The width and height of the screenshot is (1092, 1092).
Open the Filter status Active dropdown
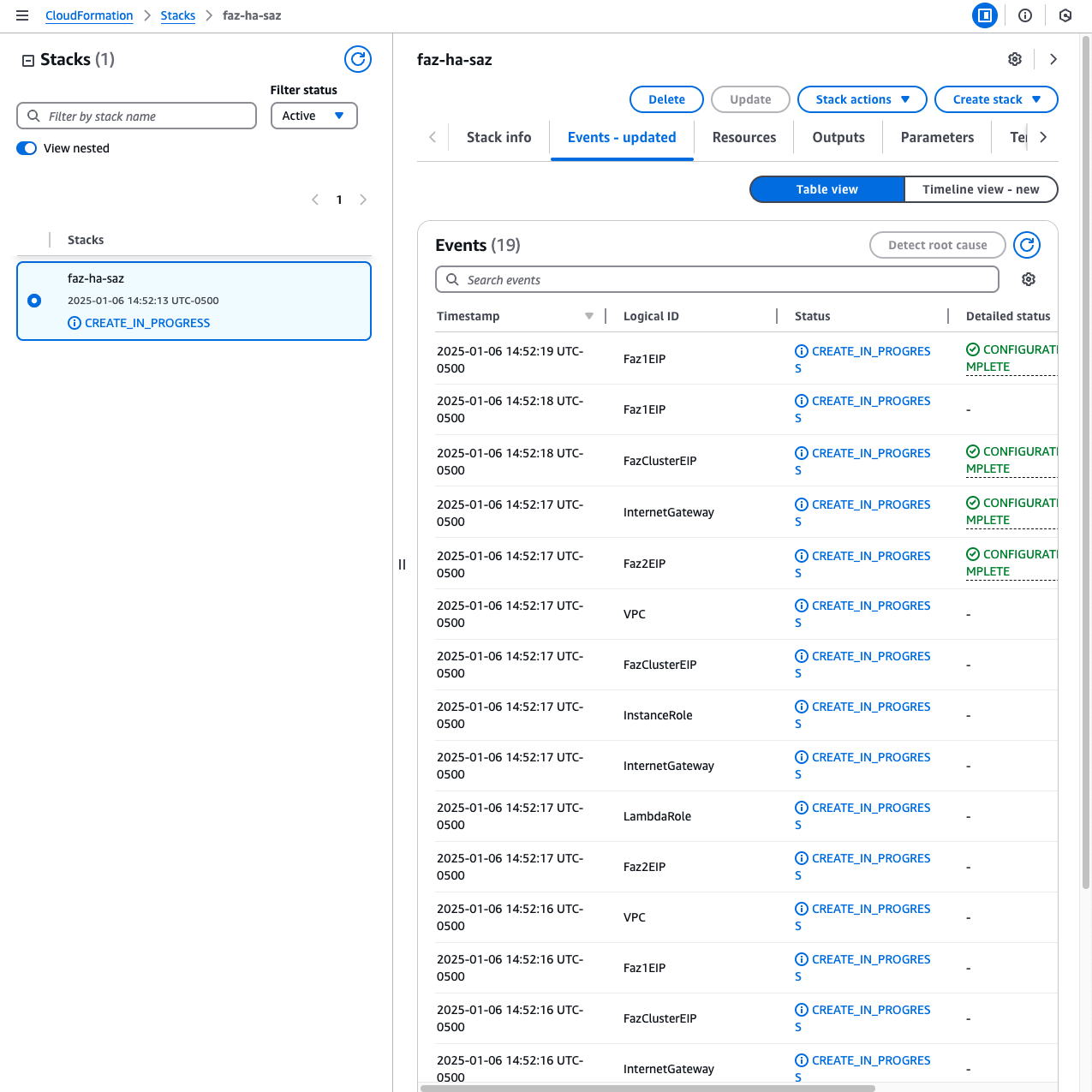pos(313,116)
